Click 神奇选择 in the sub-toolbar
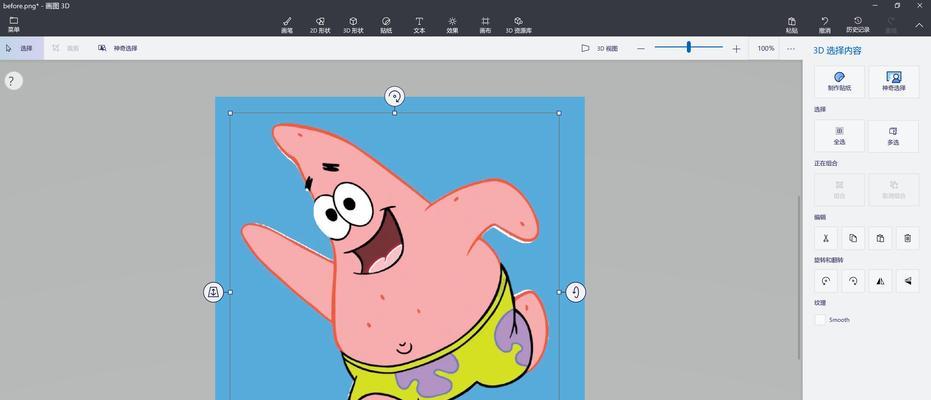This screenshot has height=400, width=931. [118, 48]
